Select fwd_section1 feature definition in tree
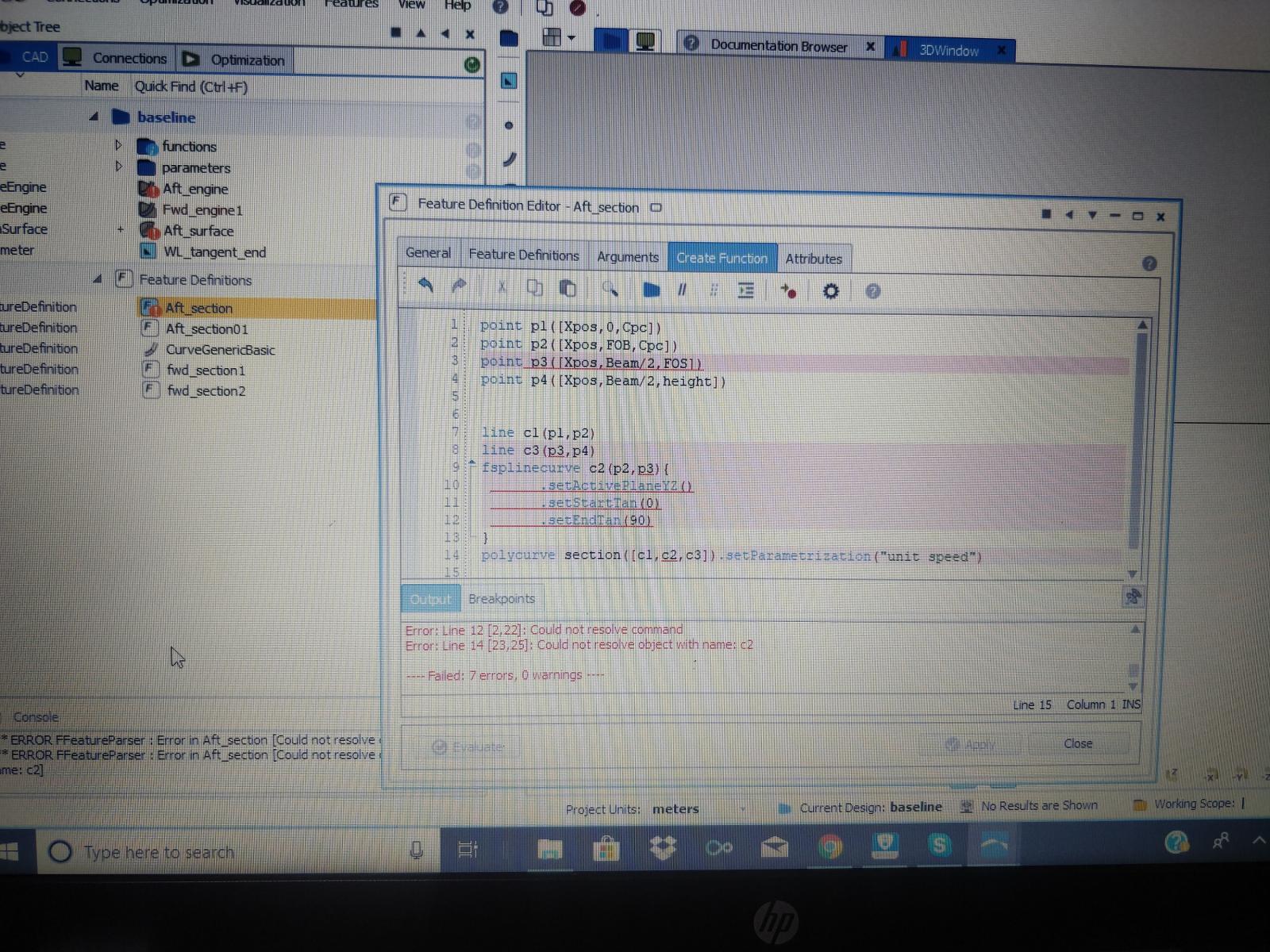1270x952 pixels. click(x=206, y=370)
